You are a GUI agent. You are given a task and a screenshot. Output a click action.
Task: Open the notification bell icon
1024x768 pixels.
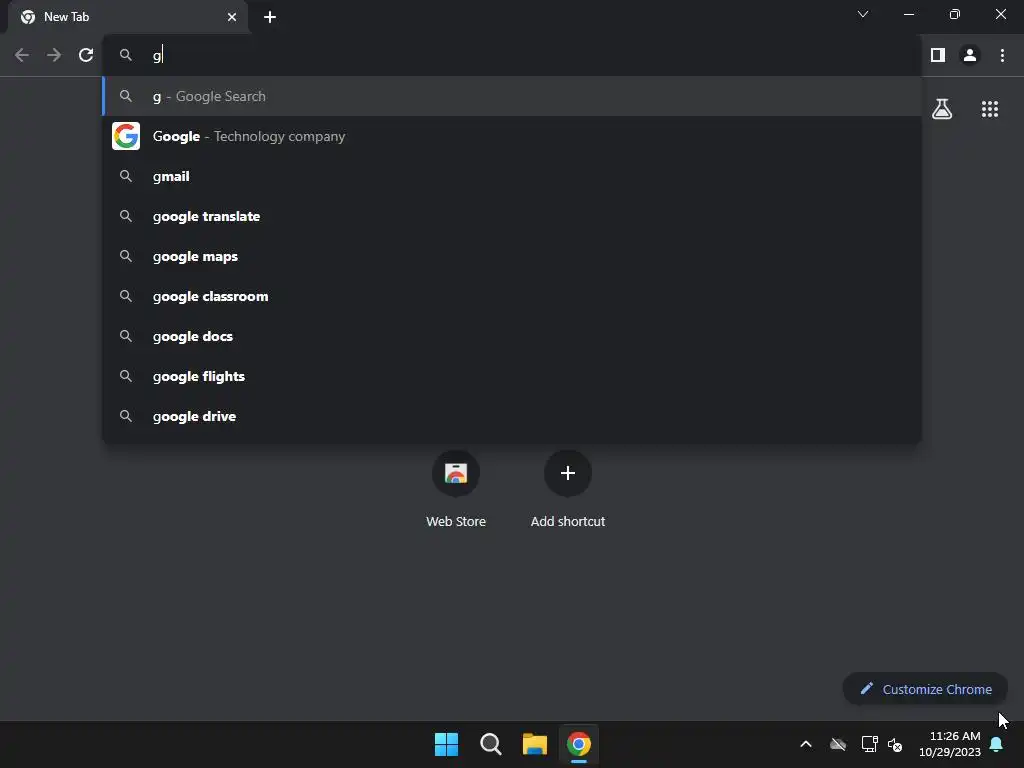[x=997, y=744]
